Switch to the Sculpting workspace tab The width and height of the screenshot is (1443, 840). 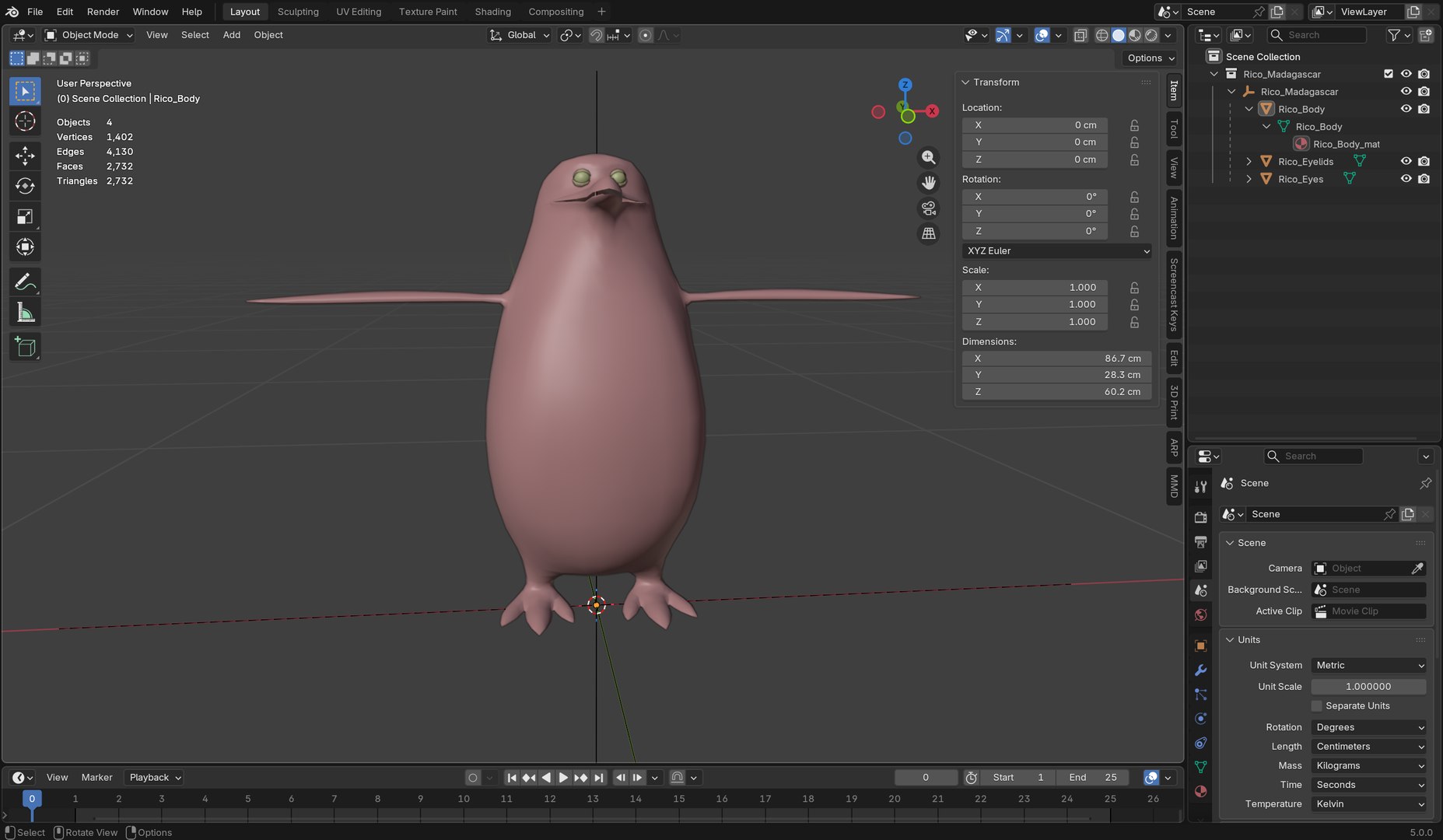click(298, 12)
